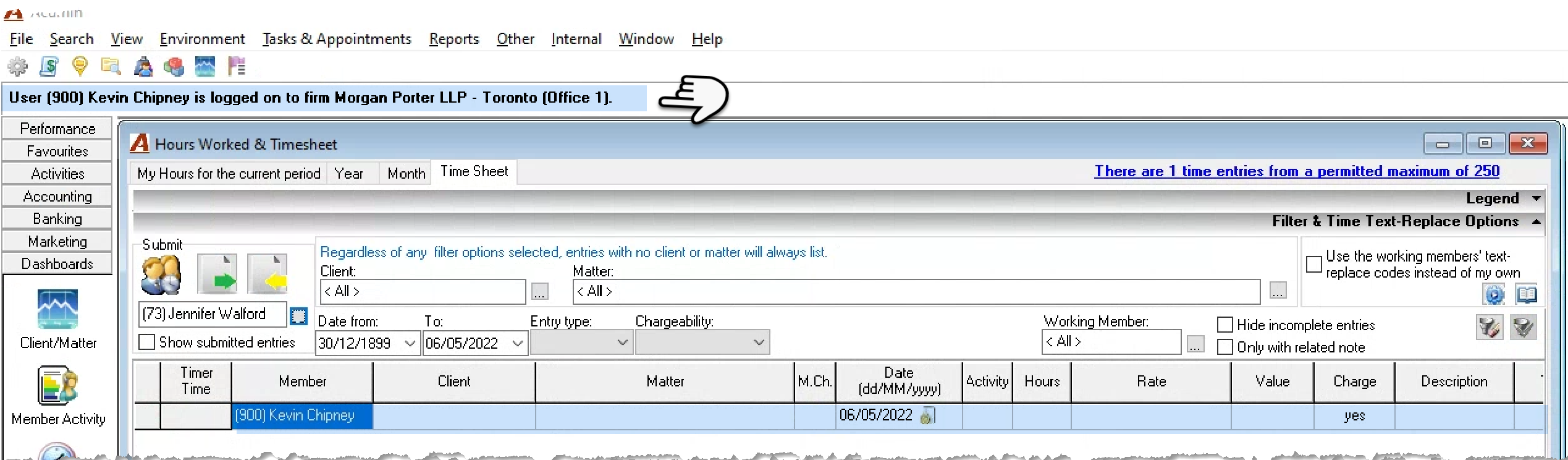Open the Client/Matter sidebar icon

tap(57, 309)
